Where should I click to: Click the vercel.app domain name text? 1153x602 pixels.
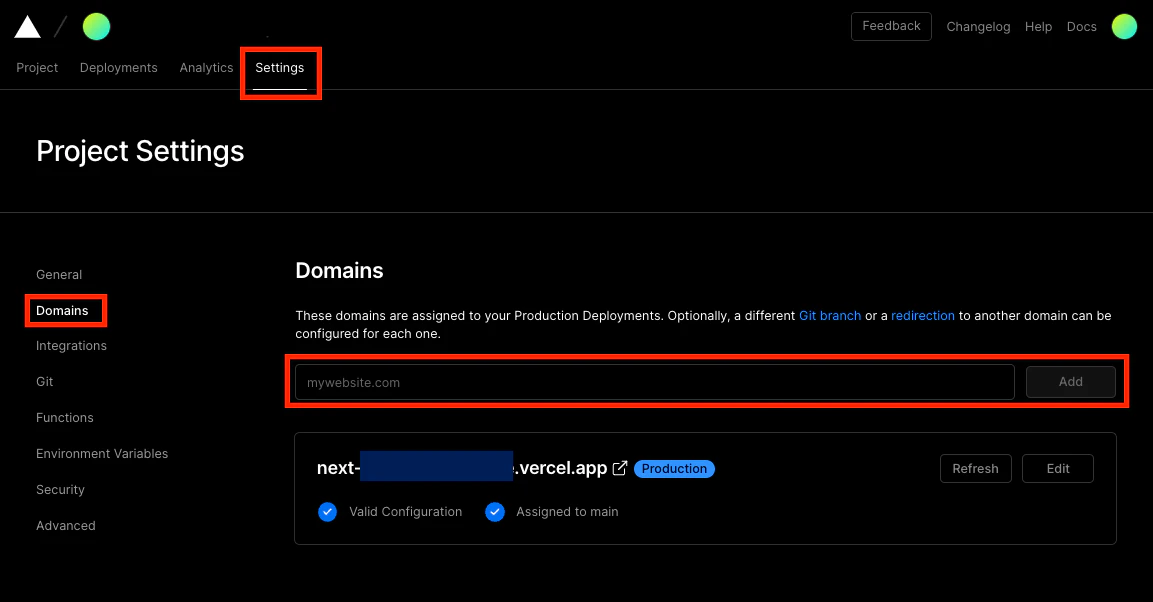(462, 467)
